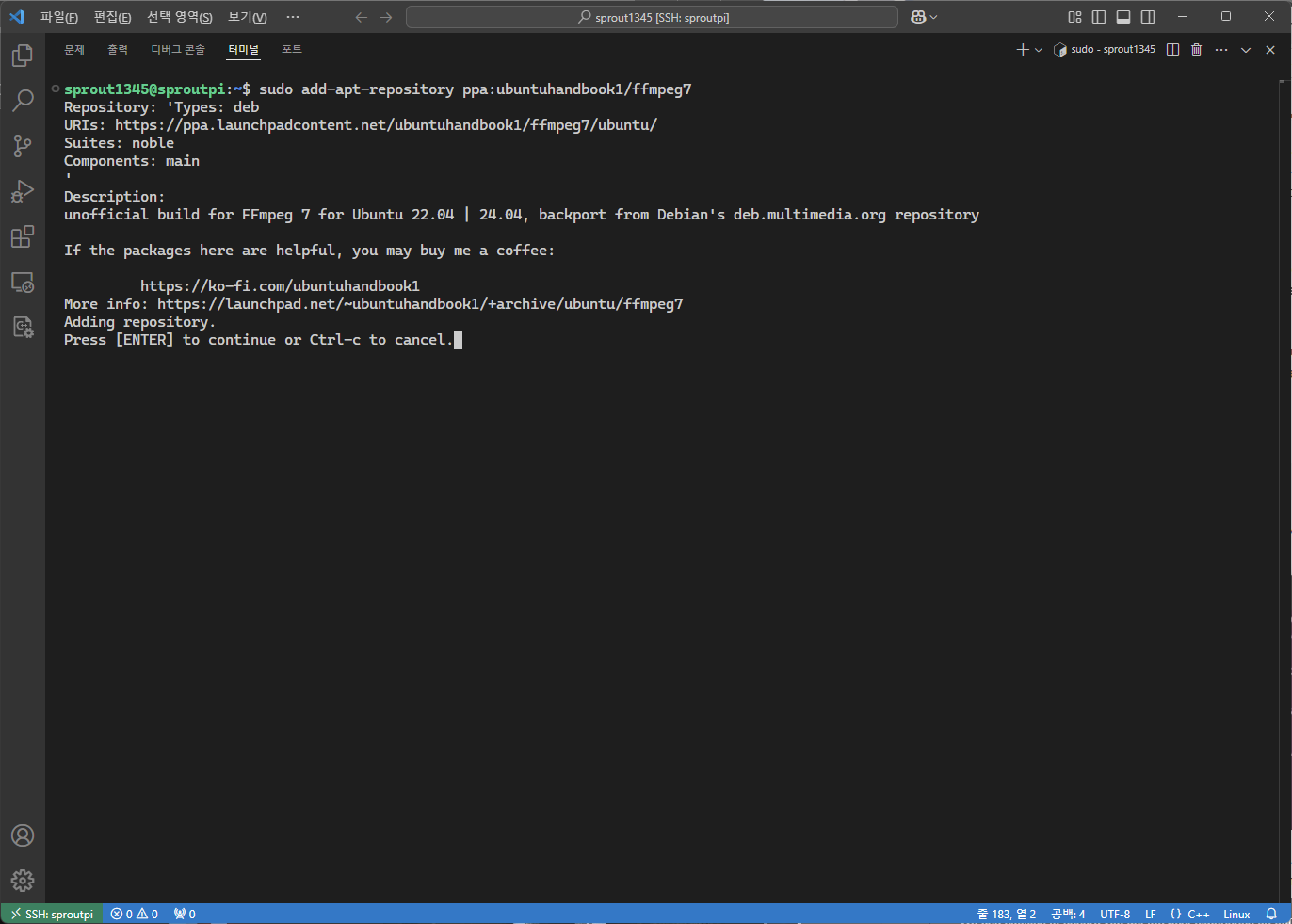Switch to the 터미널 tab
Viewport: 1292px width, 924px height.
[x=244, y=50]
